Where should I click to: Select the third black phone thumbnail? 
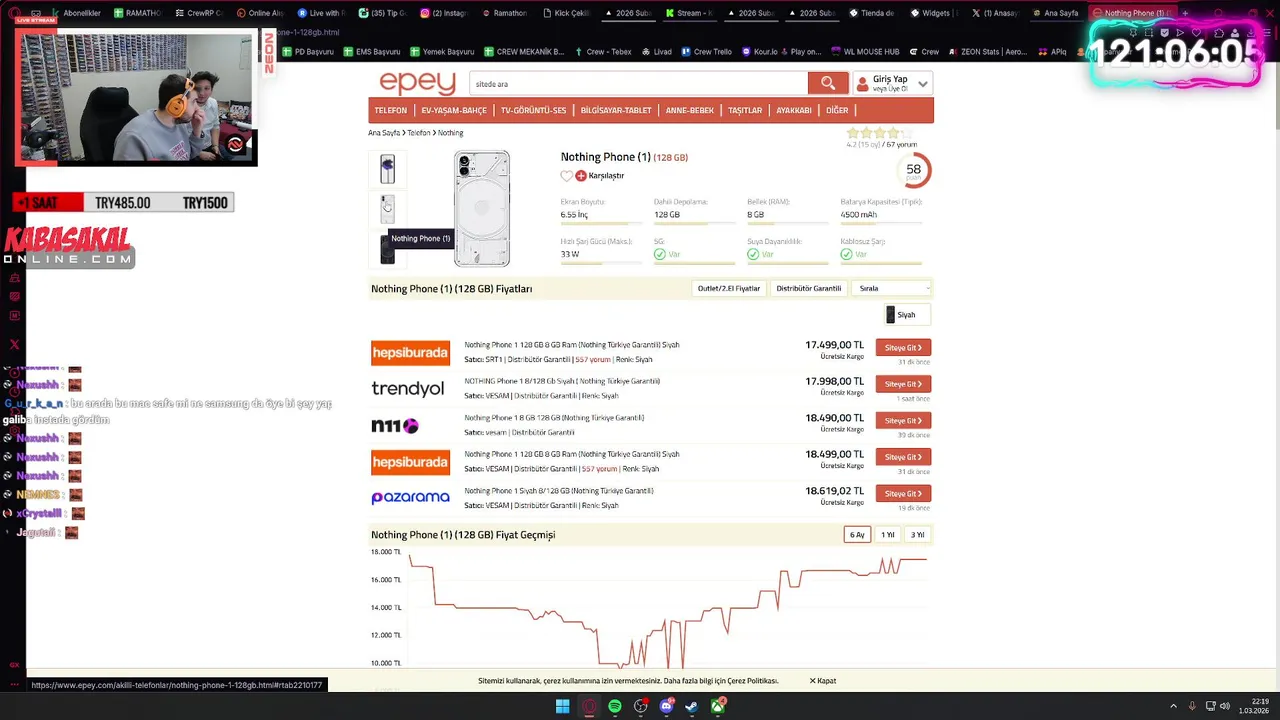point(388,250)
